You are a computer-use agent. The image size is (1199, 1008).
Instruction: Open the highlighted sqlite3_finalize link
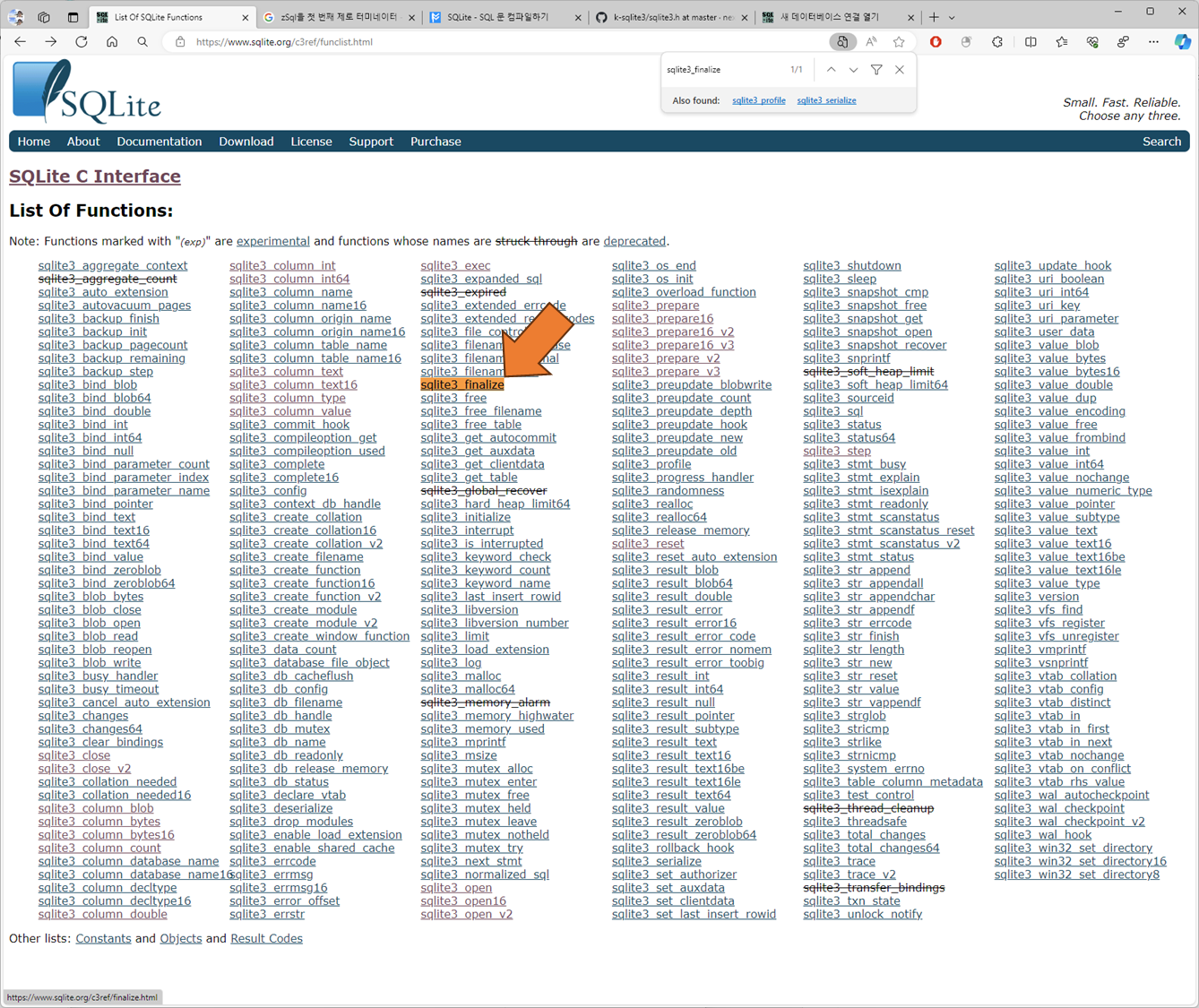462,385
